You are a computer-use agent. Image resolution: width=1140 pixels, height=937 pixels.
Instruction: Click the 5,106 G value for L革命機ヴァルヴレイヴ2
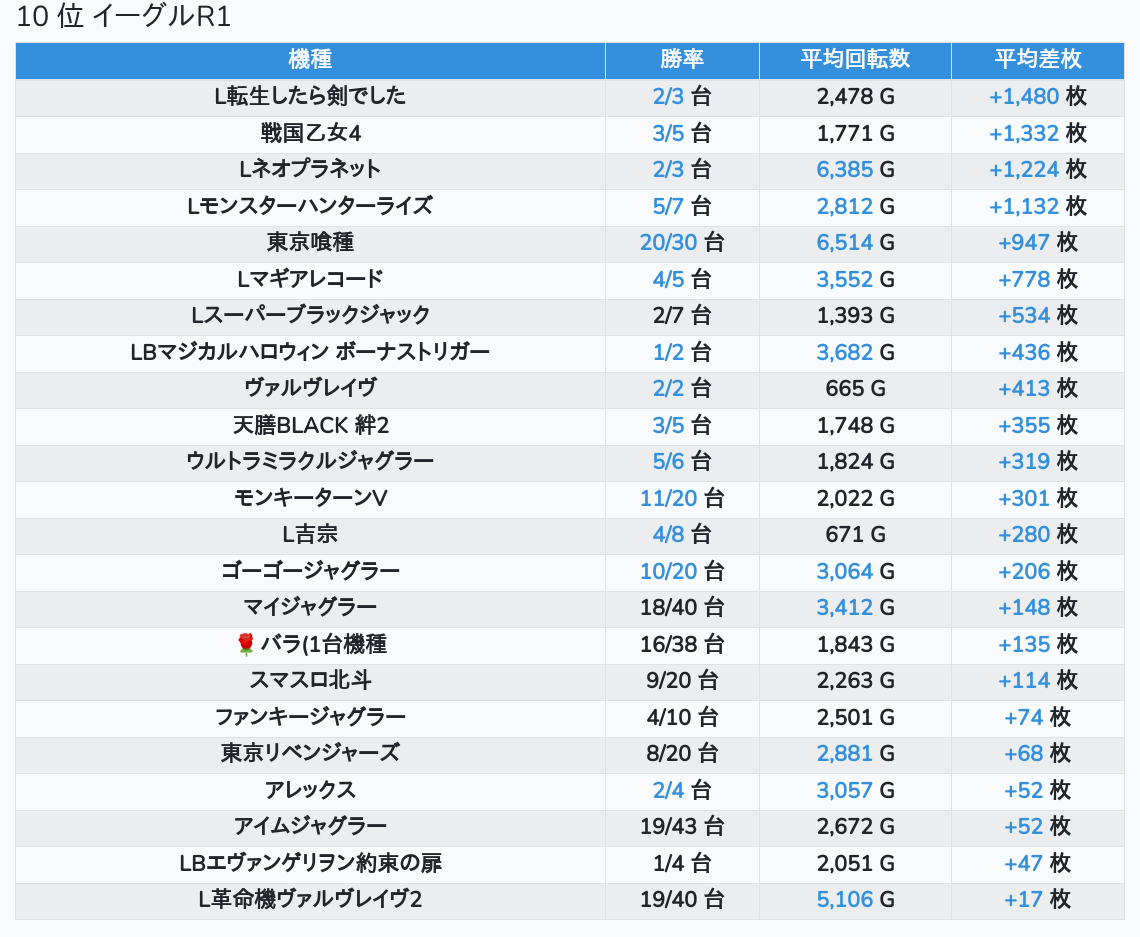(x=845, y=900)
